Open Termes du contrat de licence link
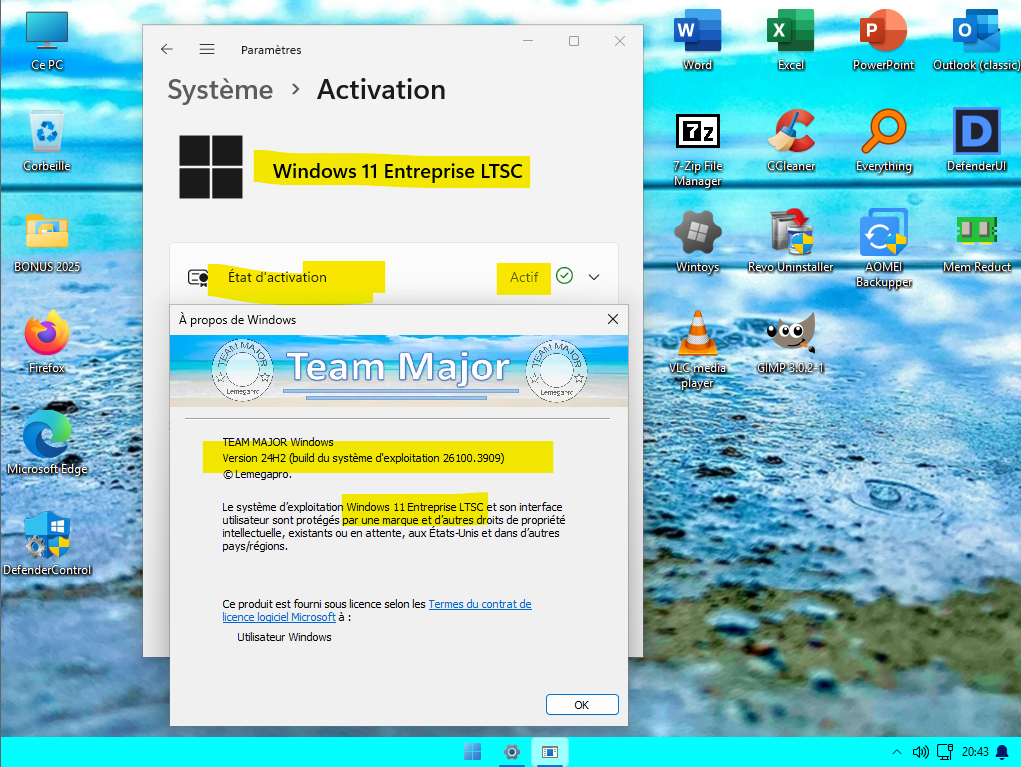Viewport: 1021px width, 767px height. tap(377, 611)
